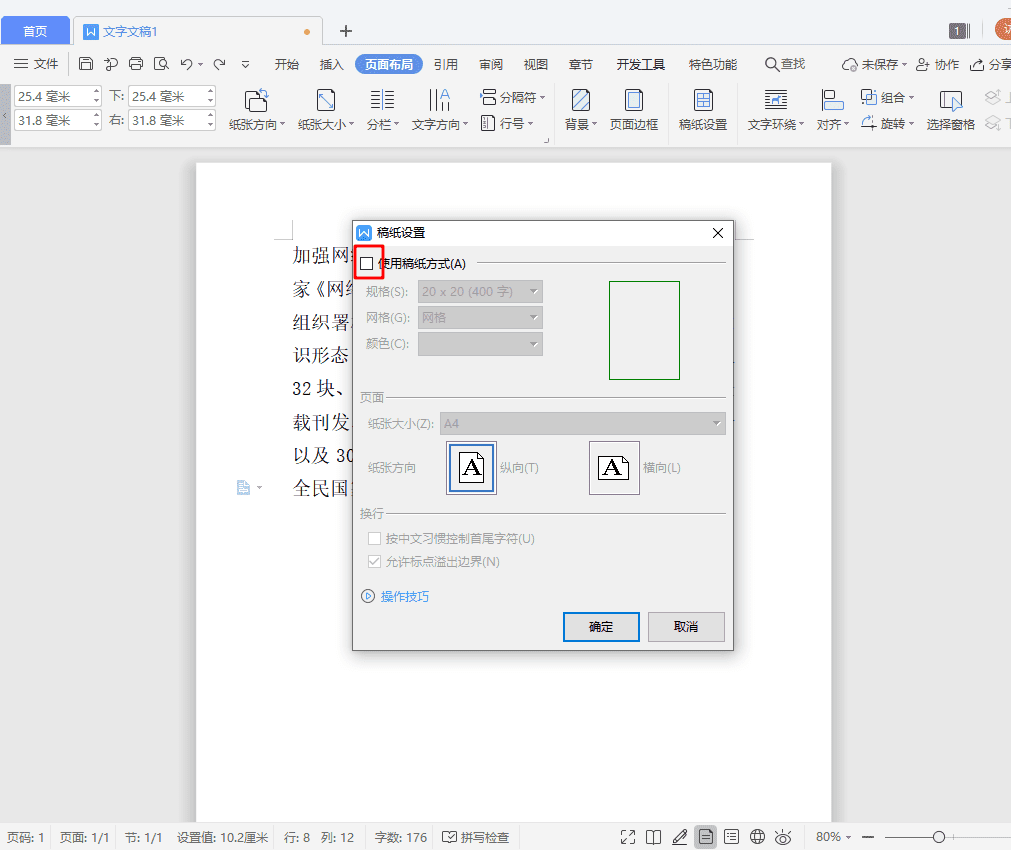Viewport: 1011px width, 850px height.
Task: Open 颜色 dropdown in dialog
Action: tap(480, 344)
